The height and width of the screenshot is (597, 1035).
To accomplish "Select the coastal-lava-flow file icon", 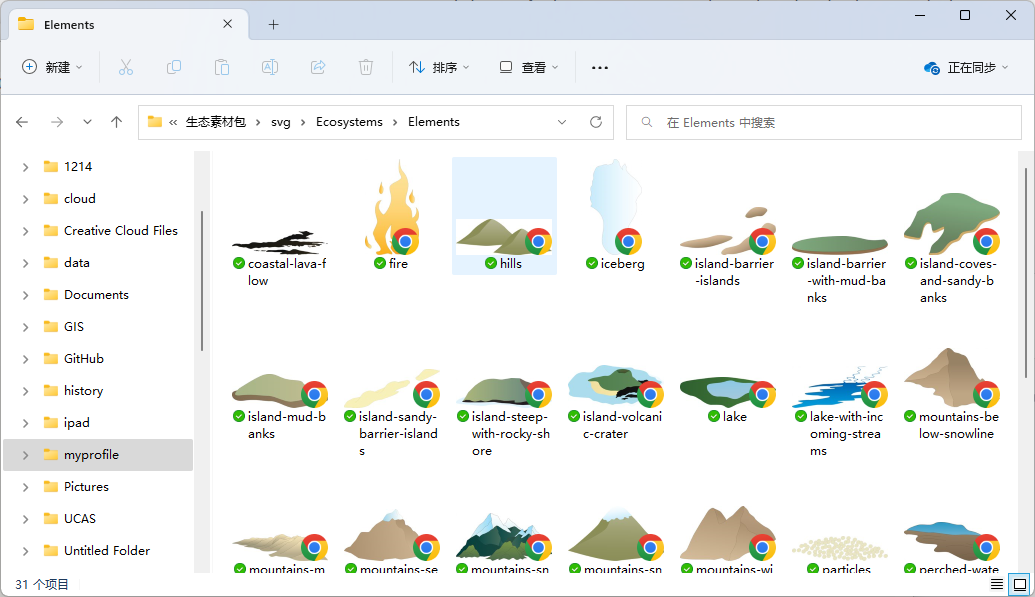I will [279, 242].
